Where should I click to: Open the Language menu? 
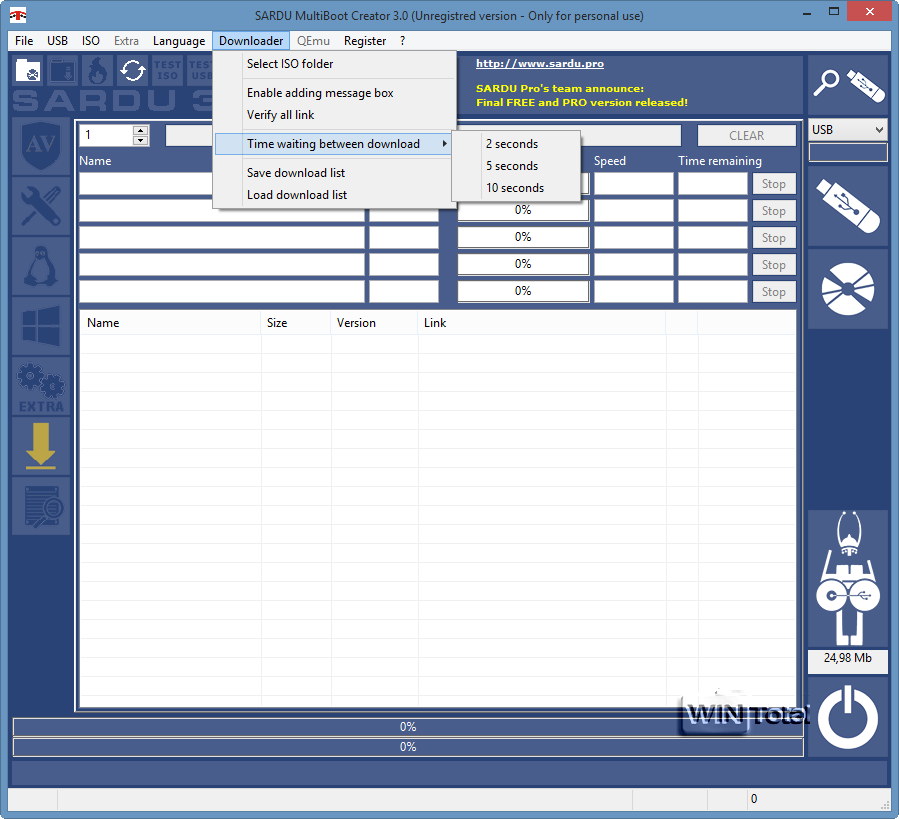[179, 41]
